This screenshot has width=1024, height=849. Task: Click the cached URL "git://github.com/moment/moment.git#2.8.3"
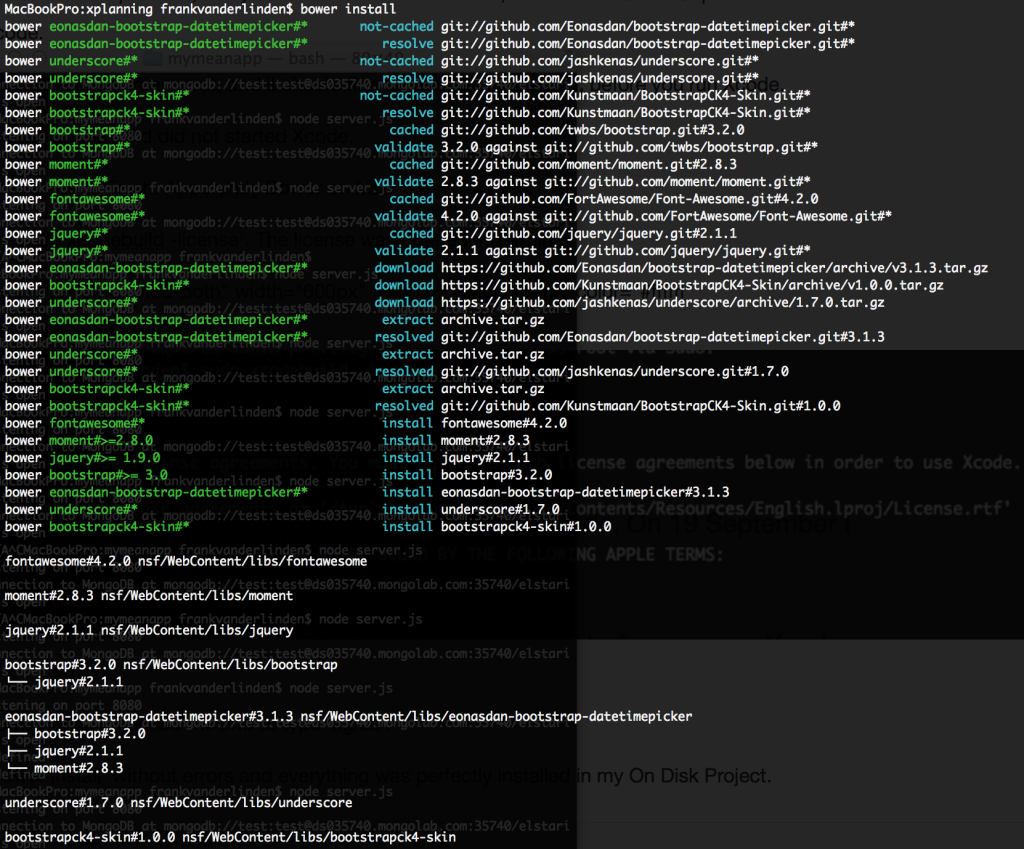click(x=589, y=165)
